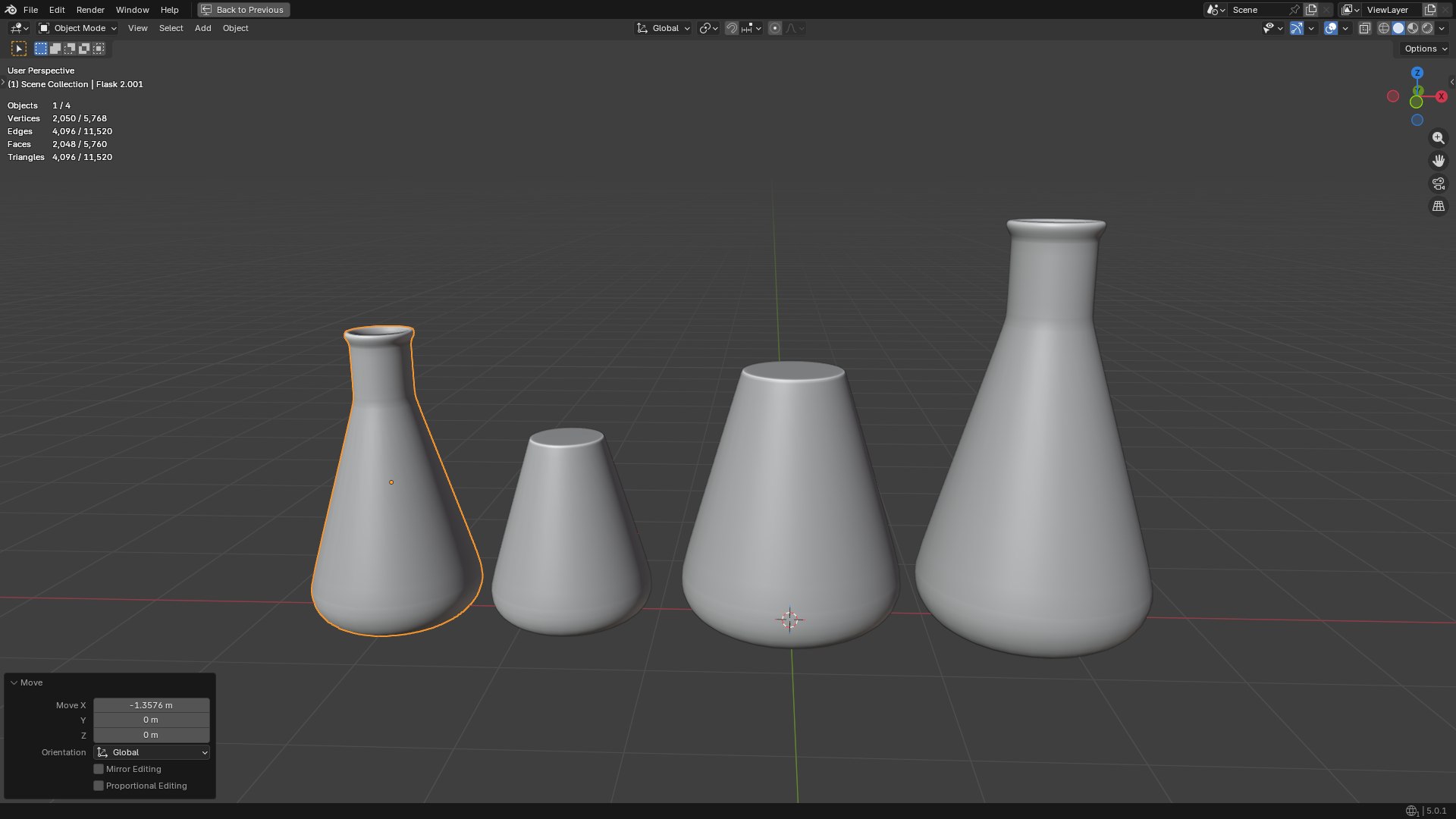Switch to rendered viewport shading
Screen dimensions: 1456x819
pyautogui.click(x=1427, y=28)
